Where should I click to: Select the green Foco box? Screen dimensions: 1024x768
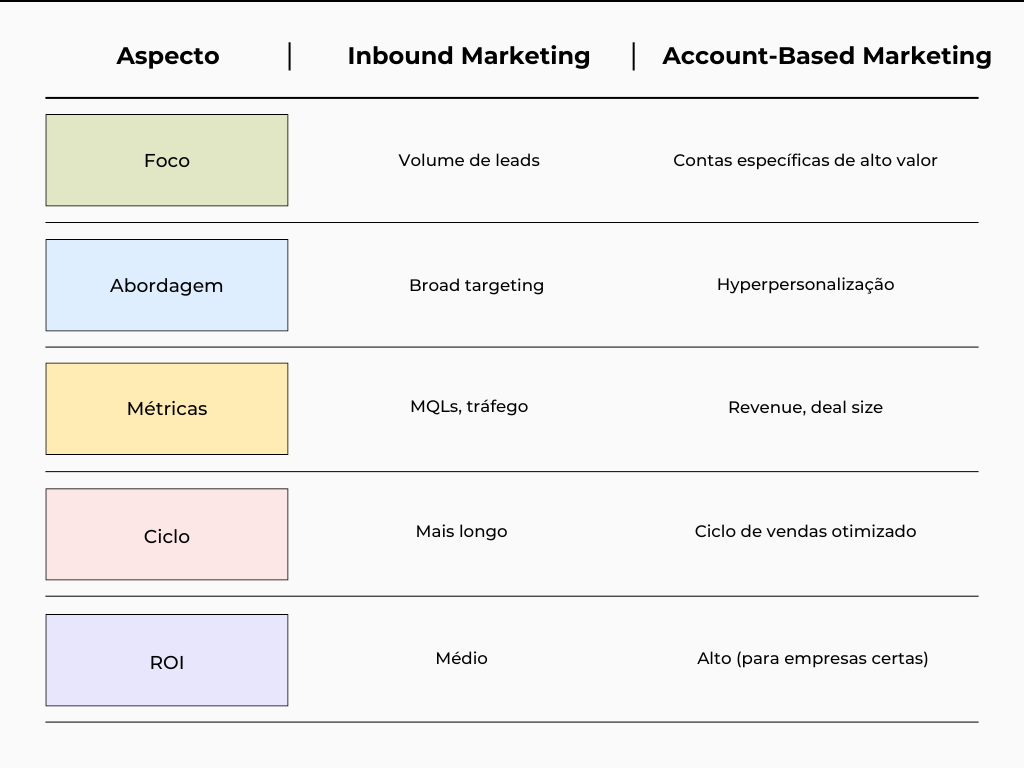click(x=167, y=160)
